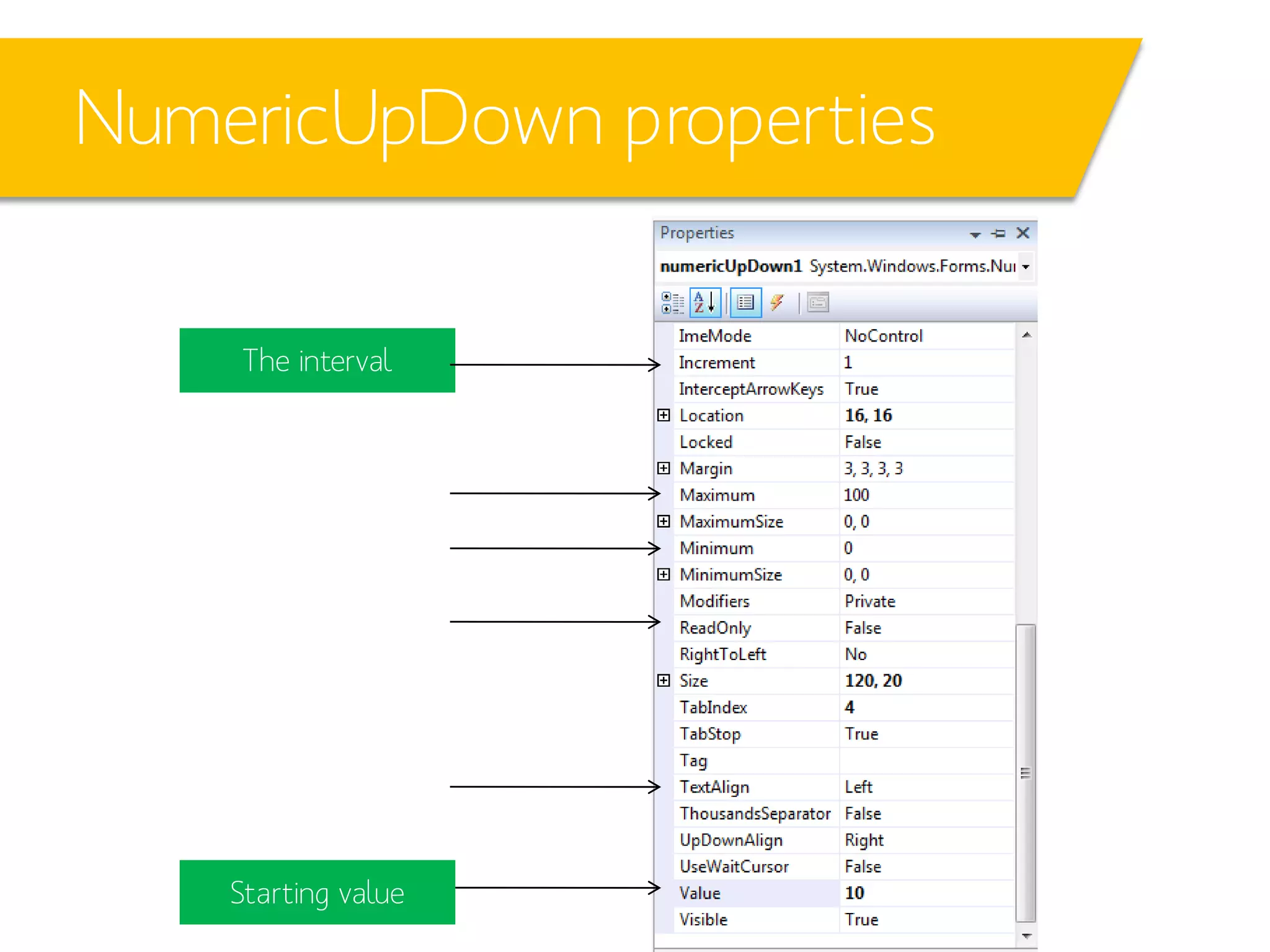The width and height of the screenshot is (1270, 952).
Task: Click the TextAlign value Left
Action: 858,787
